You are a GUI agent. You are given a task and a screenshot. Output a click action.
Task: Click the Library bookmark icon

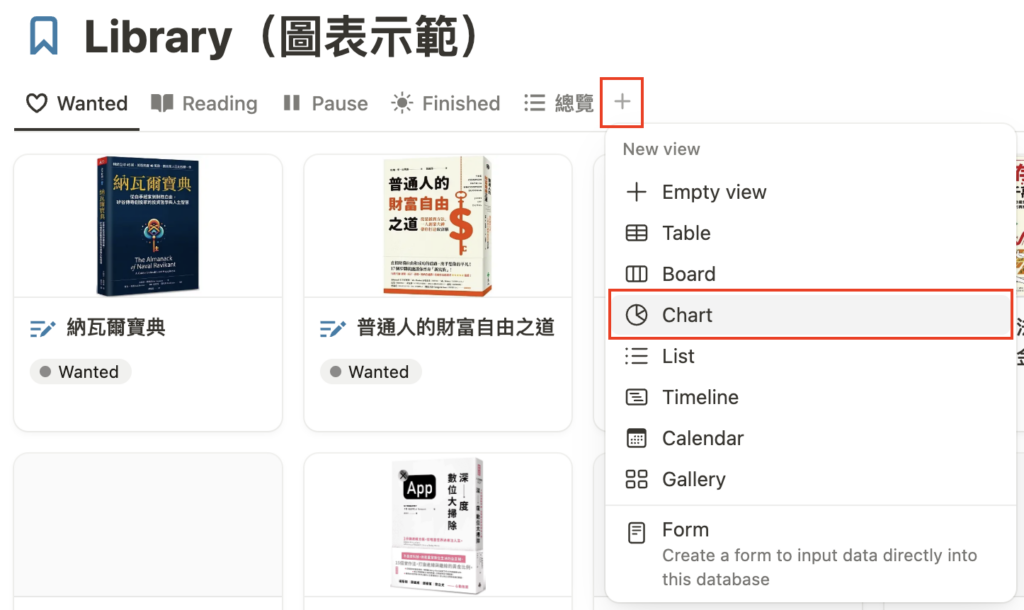point(44,37)
